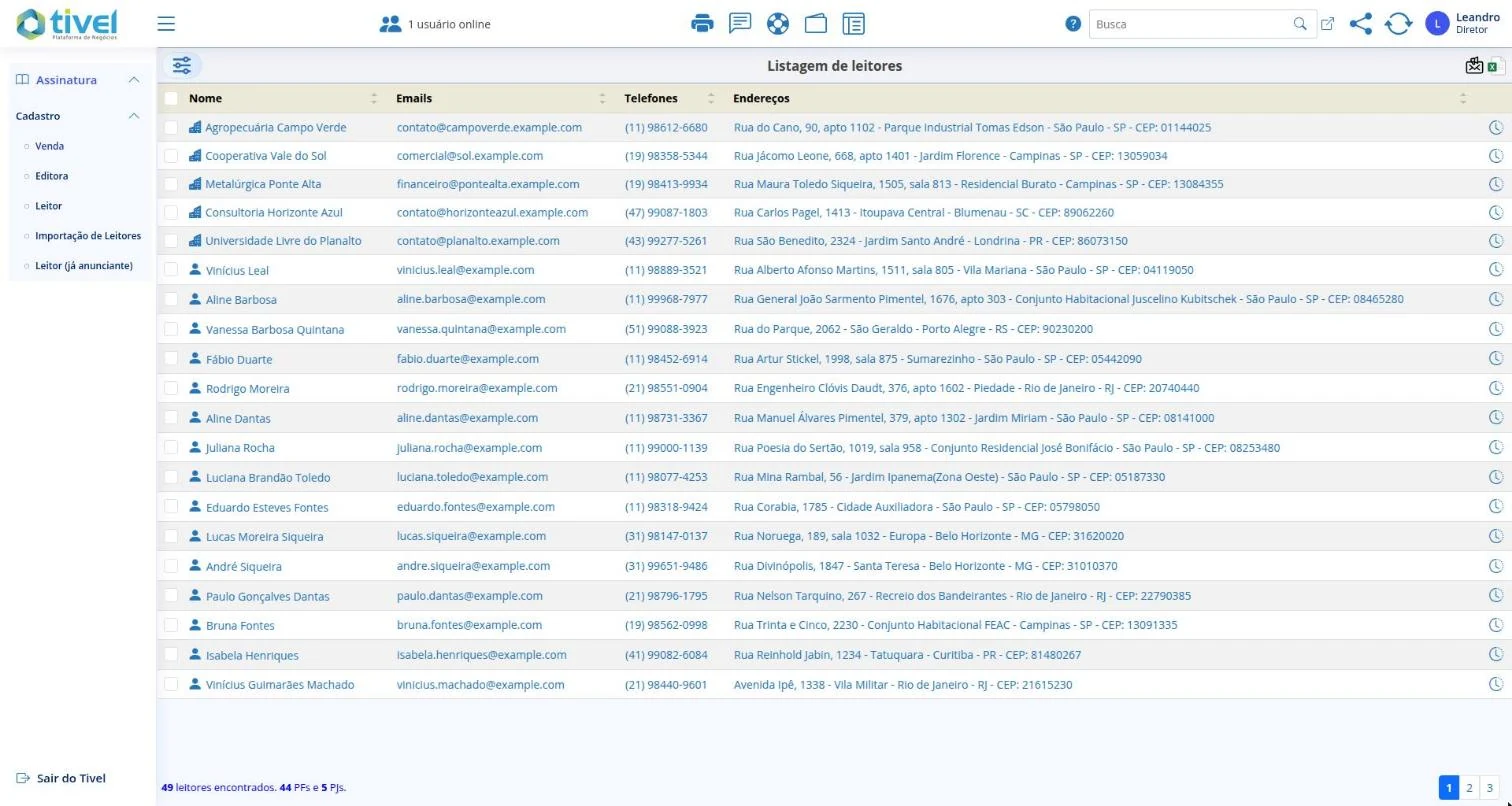Screen dimensions: 1512x806
Task: Click the lifebuoy support icon
Action: coord(778,24)
